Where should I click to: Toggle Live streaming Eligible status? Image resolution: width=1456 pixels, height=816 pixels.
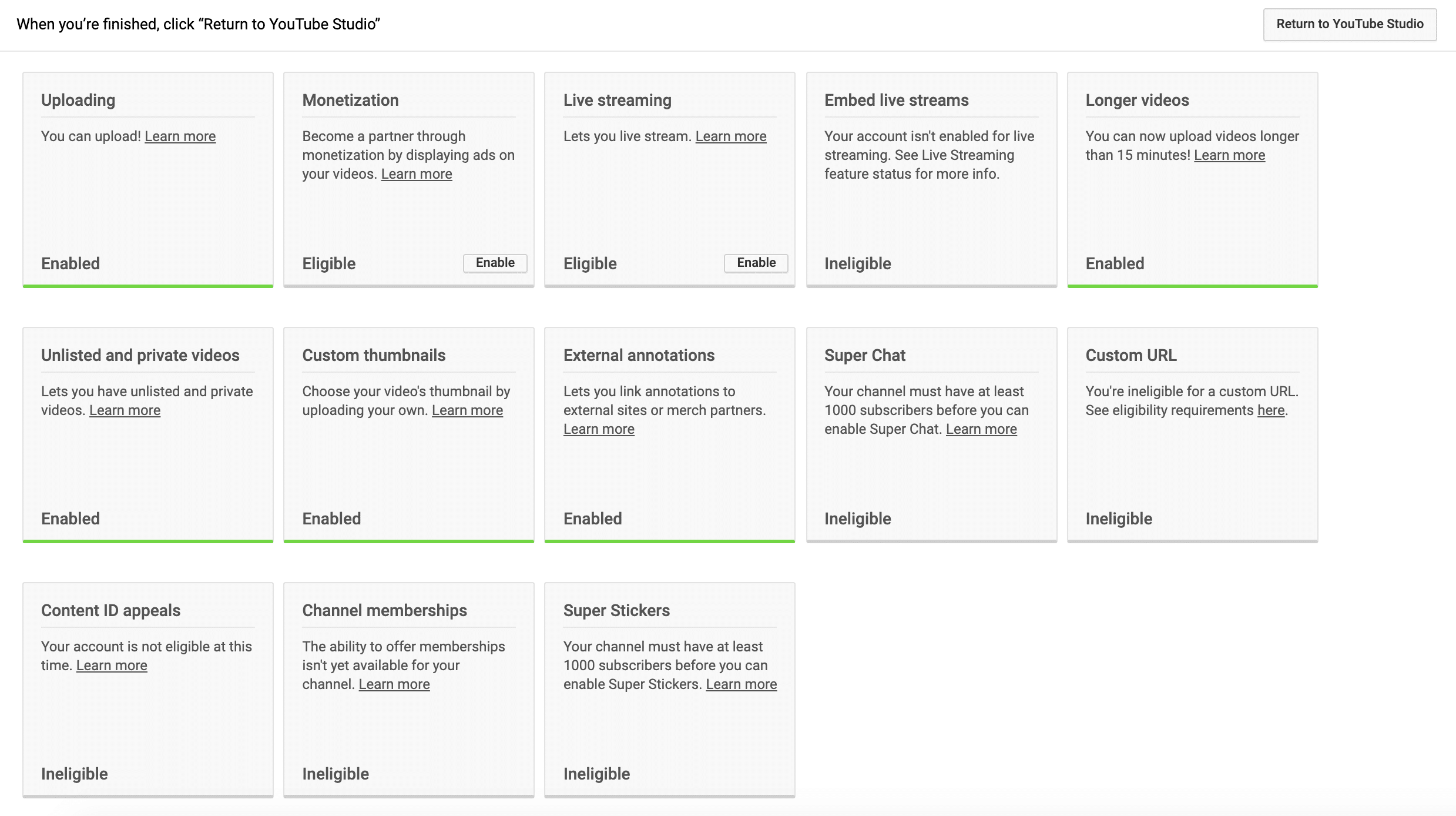point(755,263)
